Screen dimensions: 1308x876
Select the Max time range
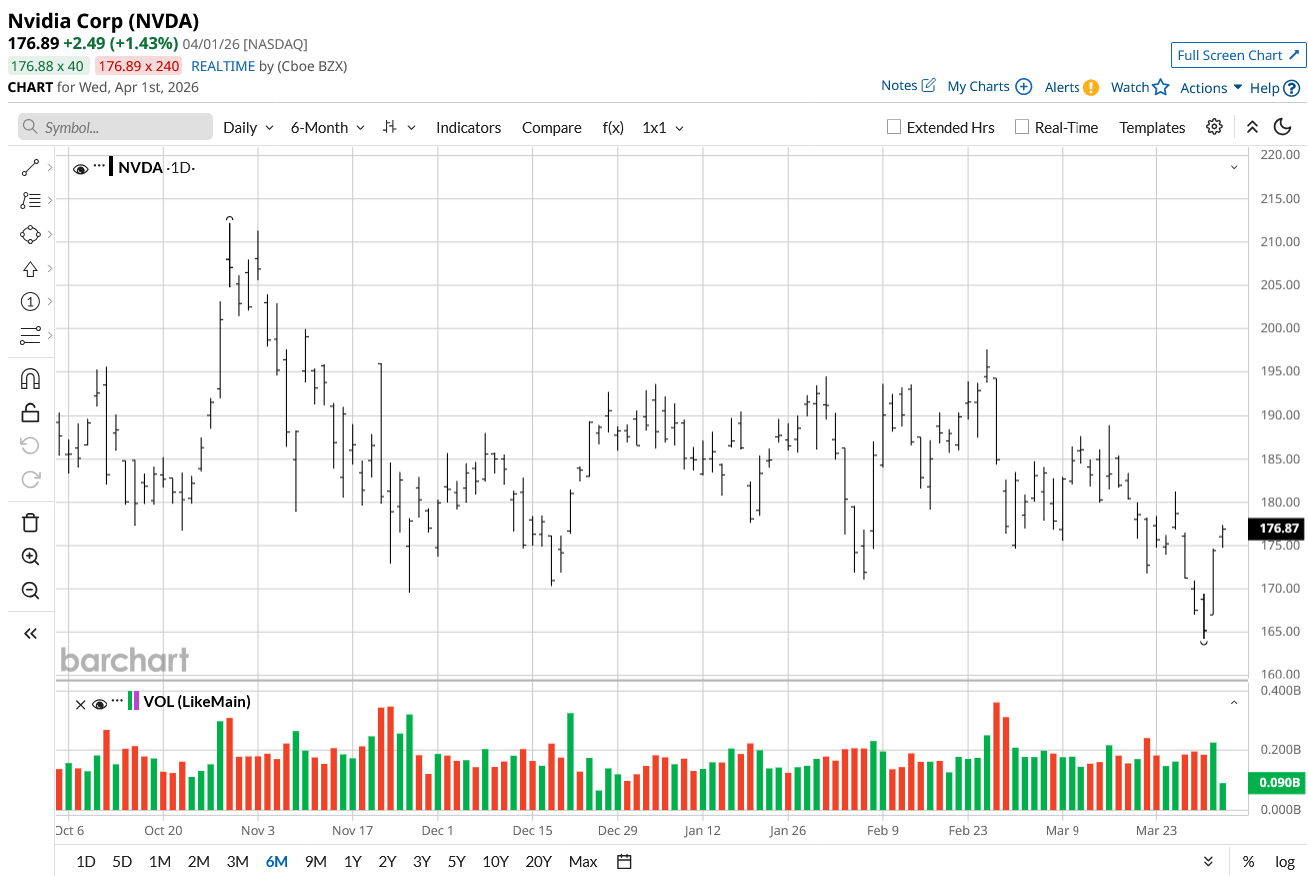(583, 861)
